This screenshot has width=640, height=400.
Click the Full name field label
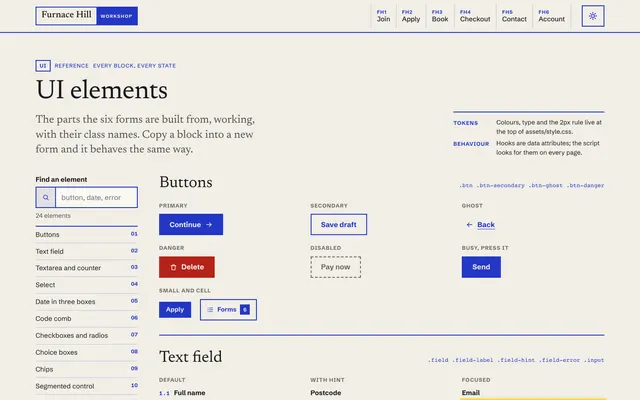click(189, 393)
